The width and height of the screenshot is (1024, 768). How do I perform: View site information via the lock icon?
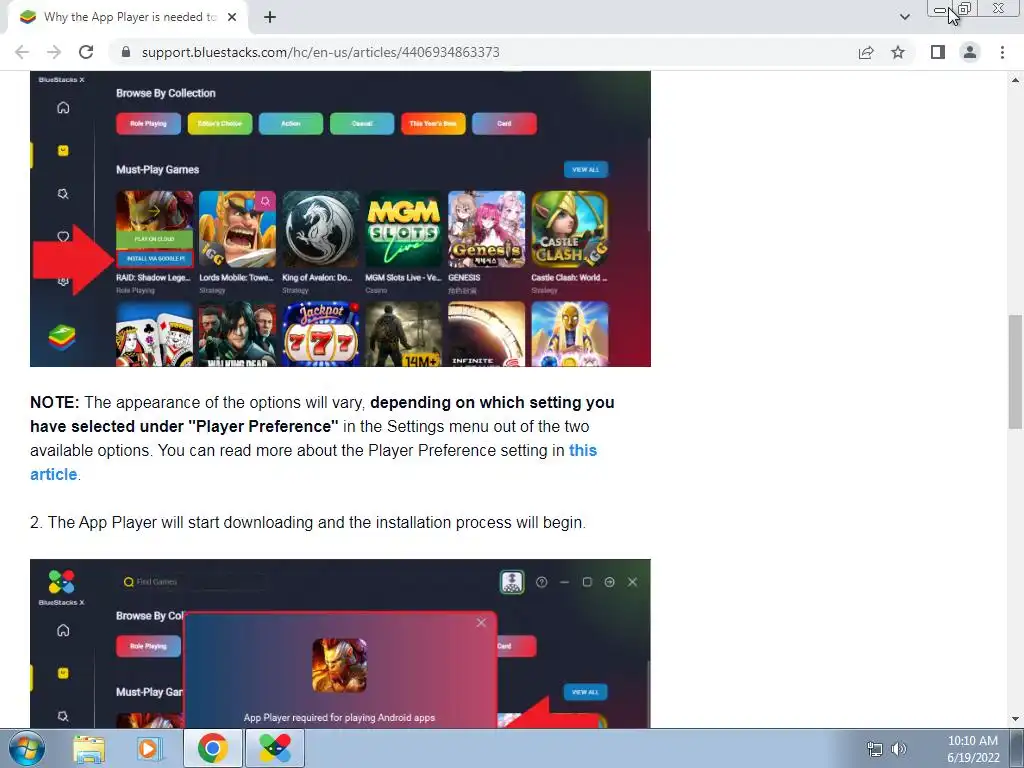tap(126, 52)
